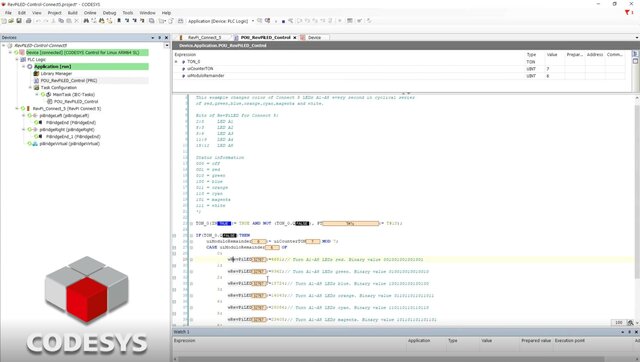Collapse the piBridgeLeft tree node
This screenshot has width=640, height=362.
pos(23,115)
